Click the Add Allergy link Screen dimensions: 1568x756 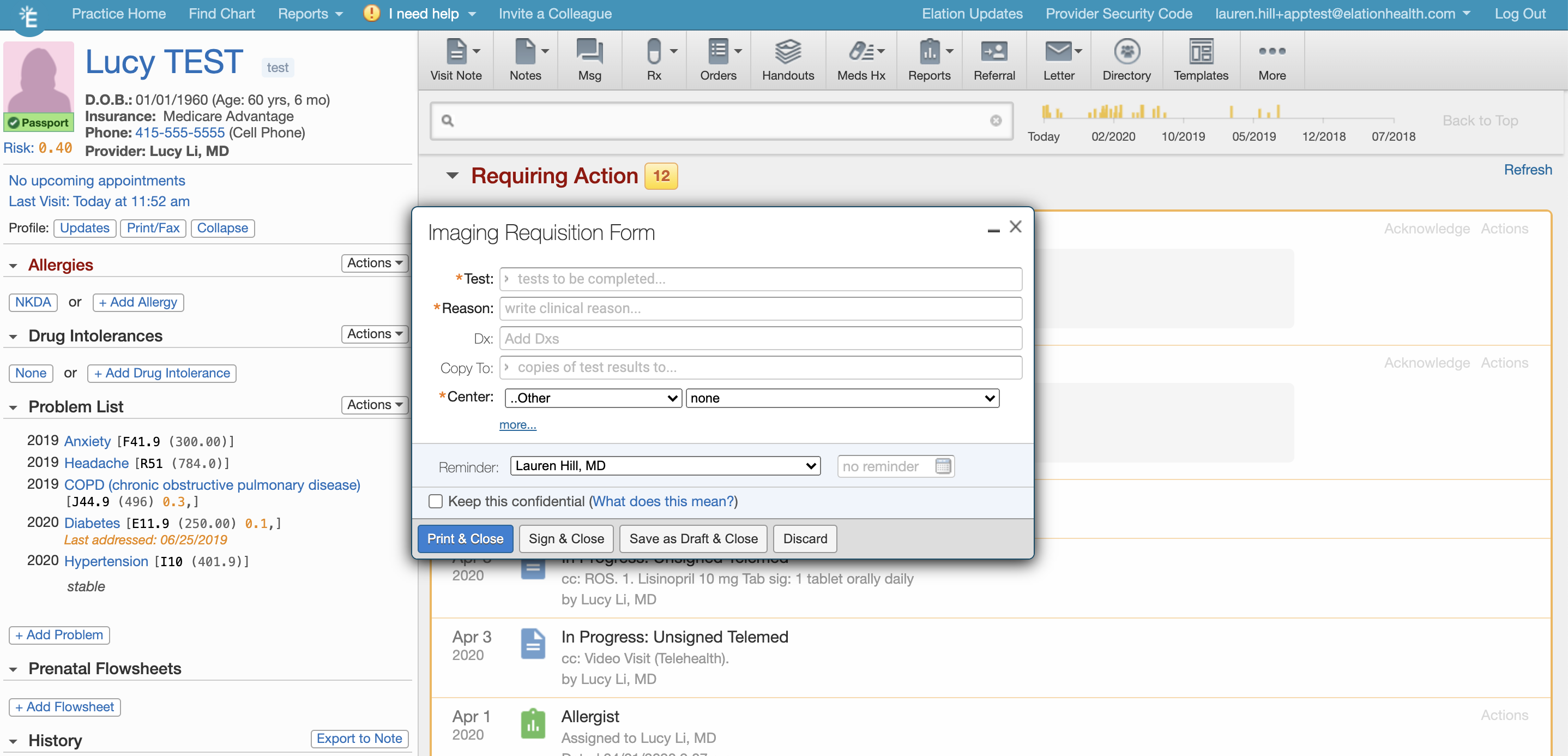click(x=137, y=302)
